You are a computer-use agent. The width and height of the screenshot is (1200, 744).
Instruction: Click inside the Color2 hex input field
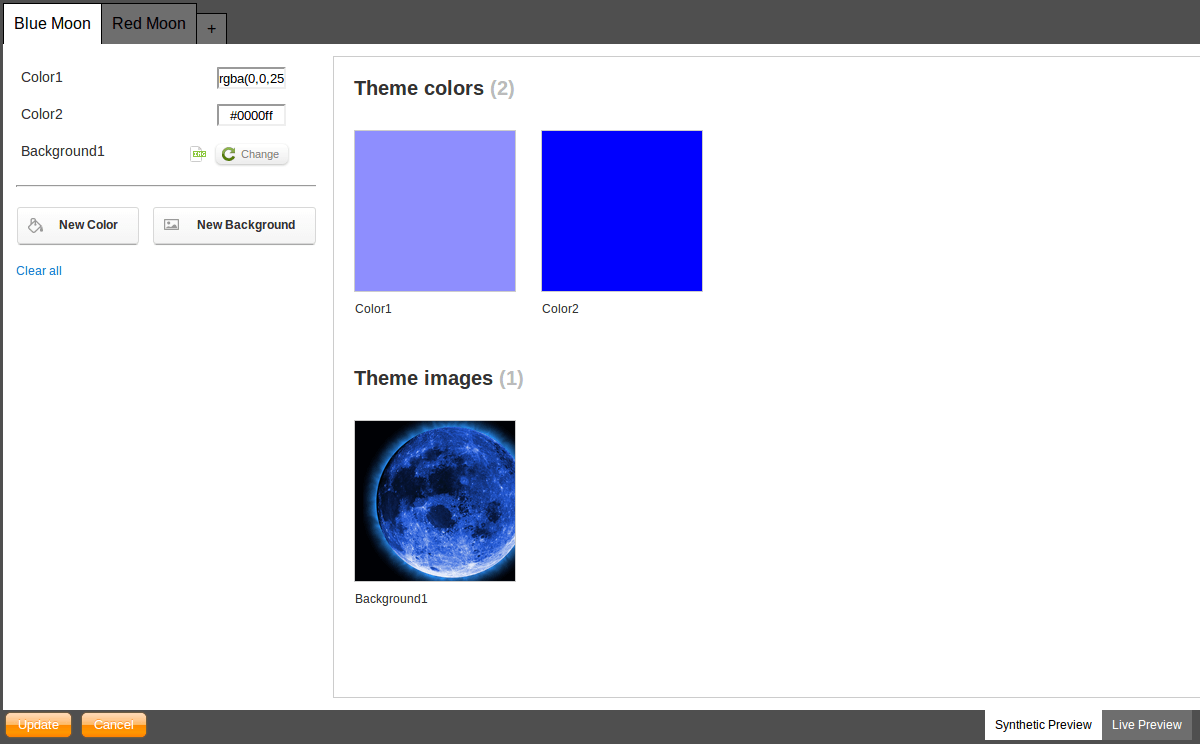pos(250,114)
